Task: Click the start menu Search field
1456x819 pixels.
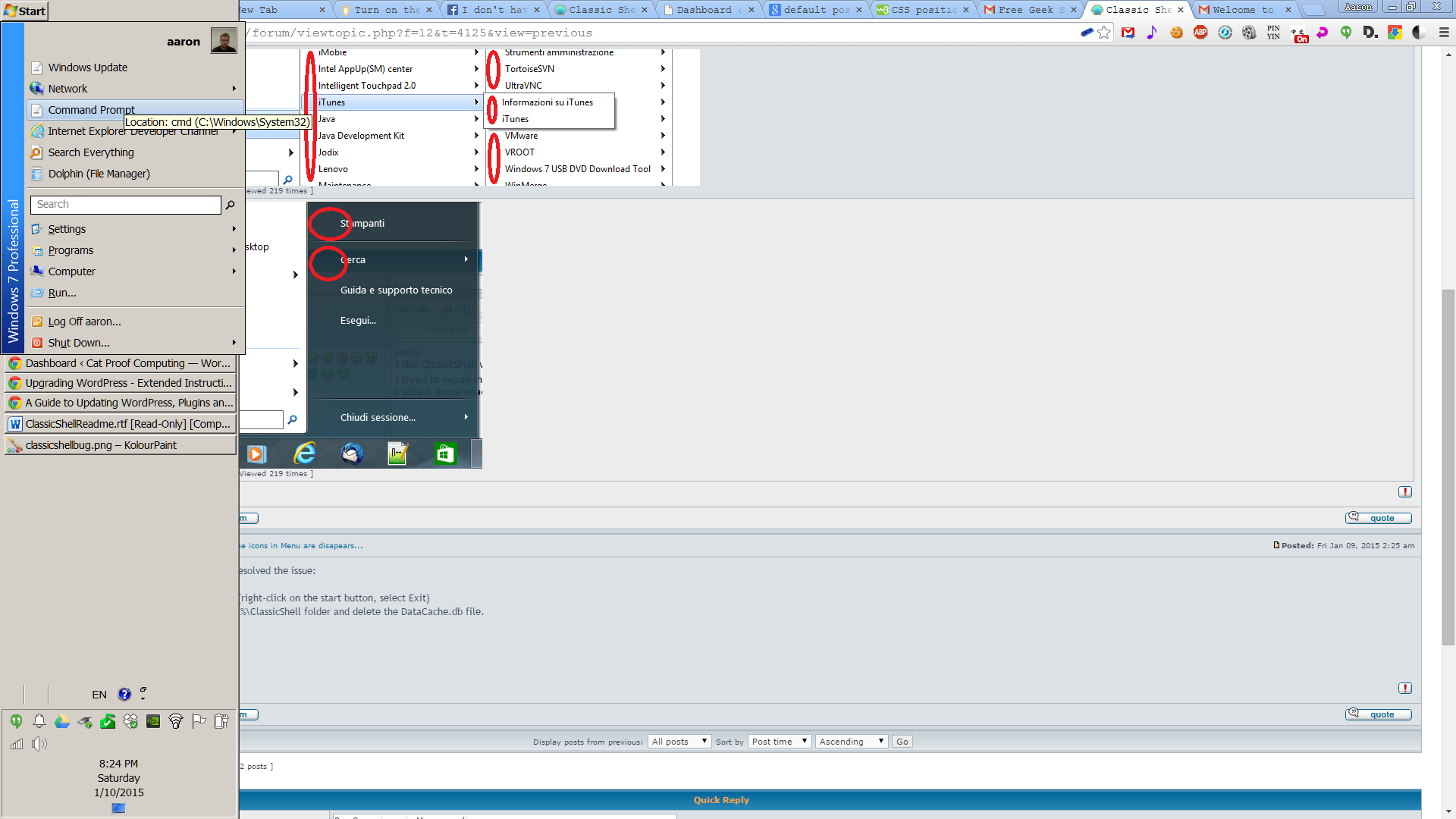Action: [x=126, y=205]
